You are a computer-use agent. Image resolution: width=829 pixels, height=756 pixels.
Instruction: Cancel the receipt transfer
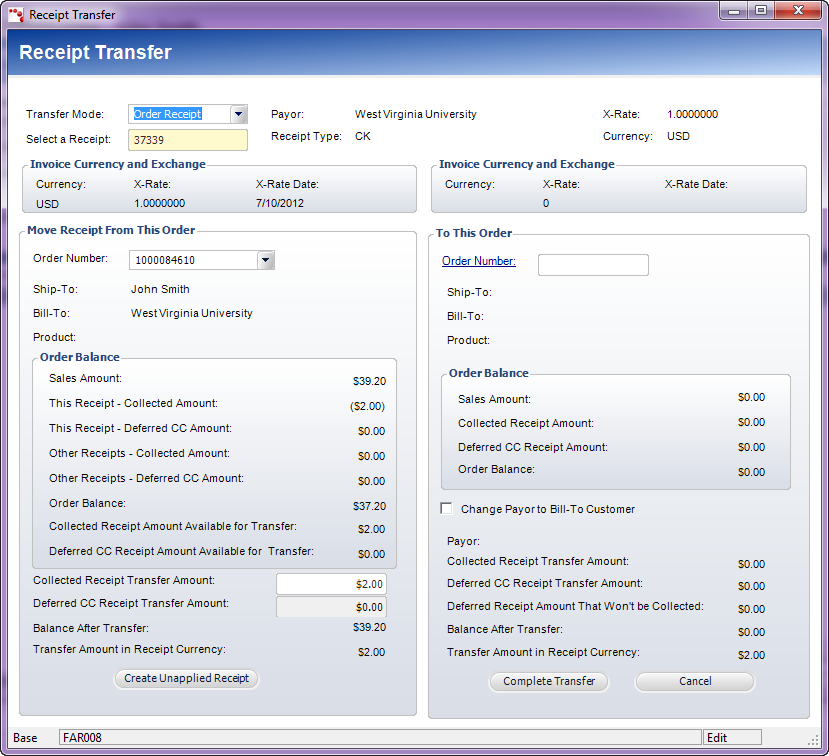pos(695,682)
